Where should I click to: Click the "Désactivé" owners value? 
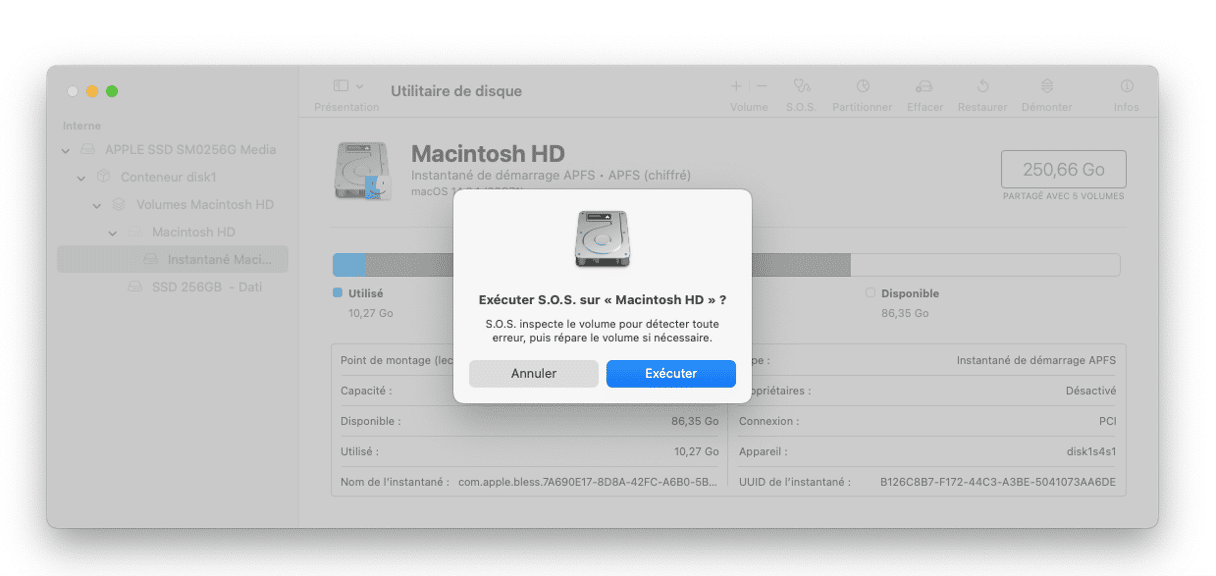(x=1091, y=391)
